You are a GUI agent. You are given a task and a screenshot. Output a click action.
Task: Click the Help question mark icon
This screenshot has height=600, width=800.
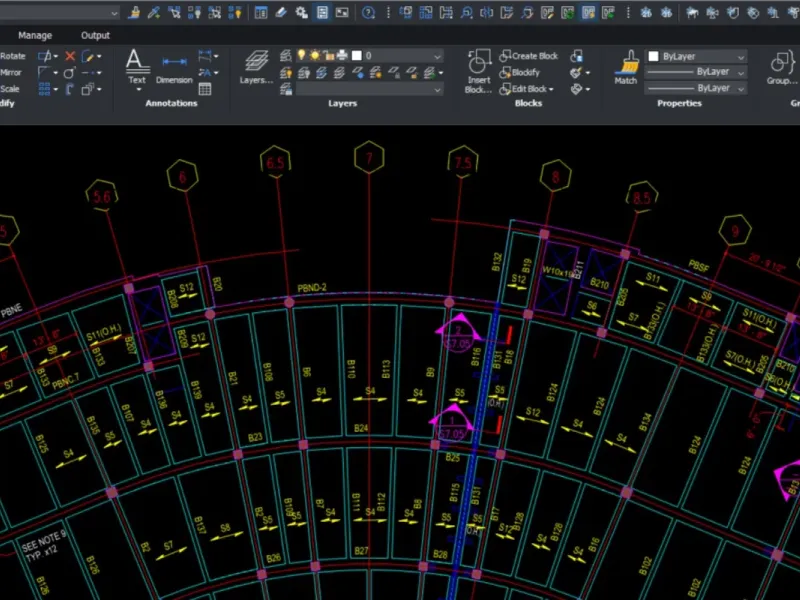(368, 13)
